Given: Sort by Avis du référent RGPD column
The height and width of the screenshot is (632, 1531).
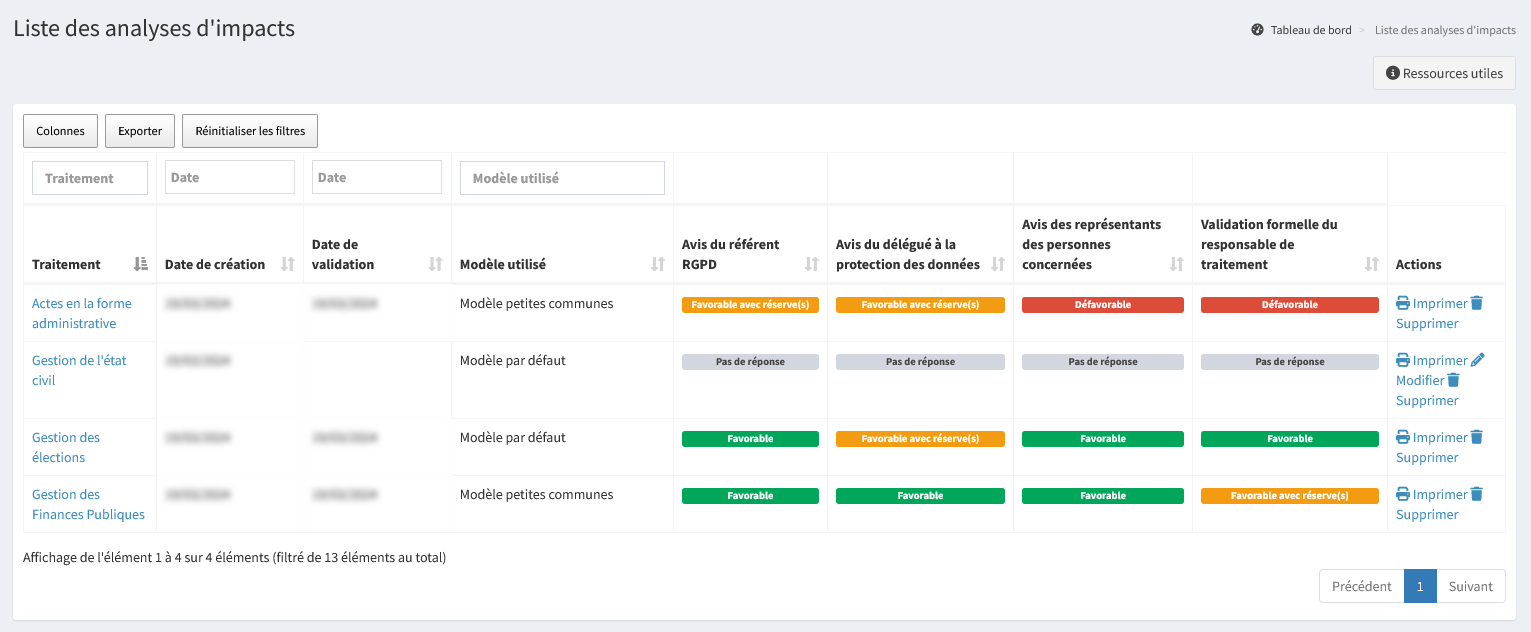Looking at the screenshot, I should (811, 264).
